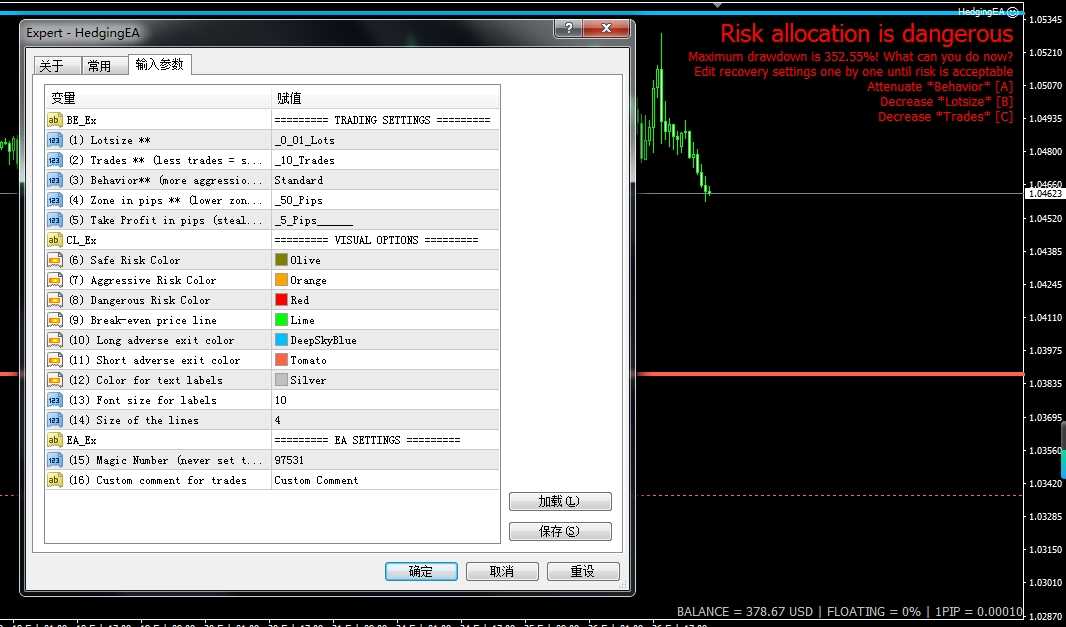1066x627 pixels.
Task: Open the Lotsize value _0_01_Lots list
Action: (x=385, y=140)
